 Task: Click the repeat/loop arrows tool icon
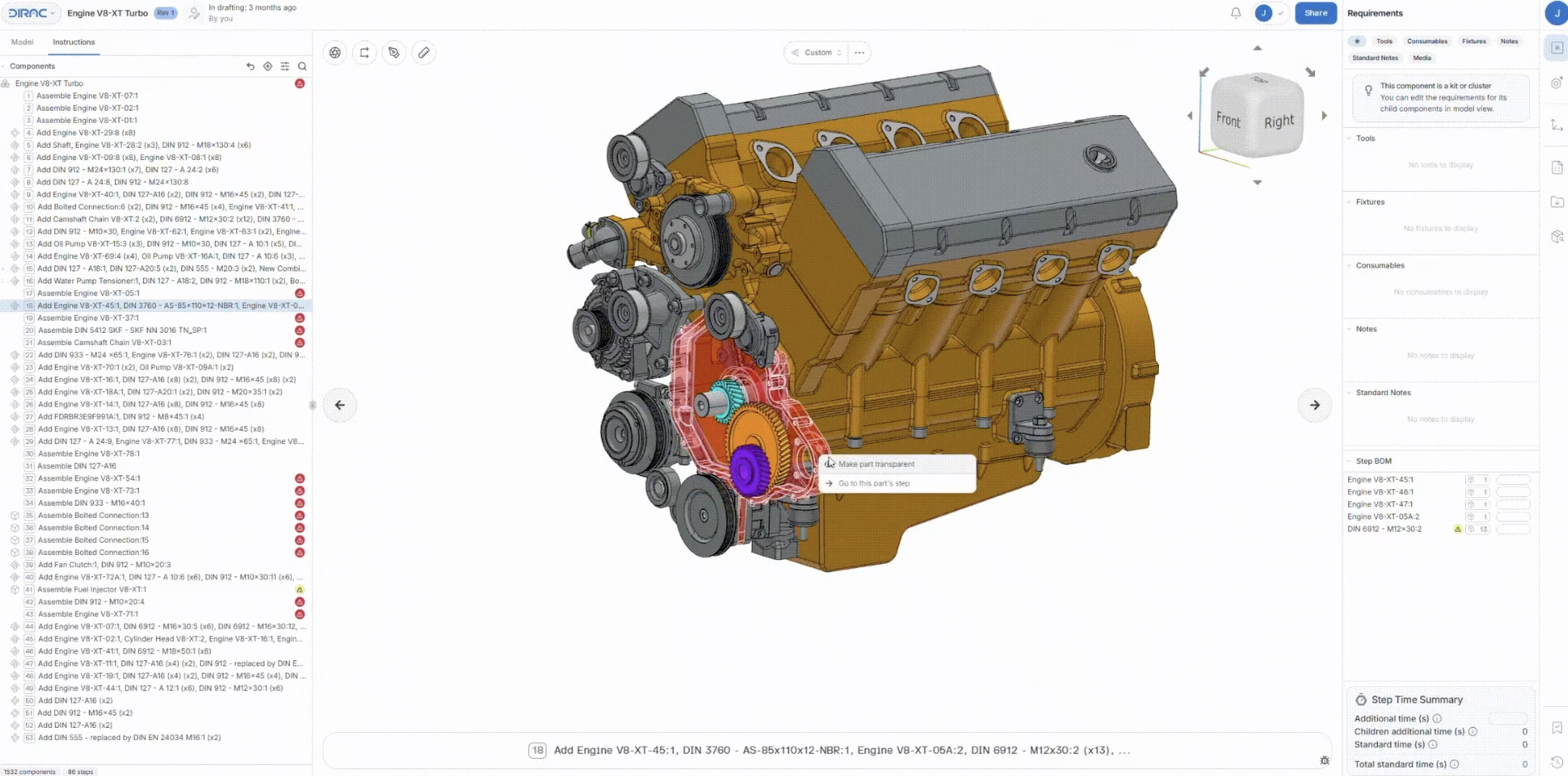click(364, 52)
